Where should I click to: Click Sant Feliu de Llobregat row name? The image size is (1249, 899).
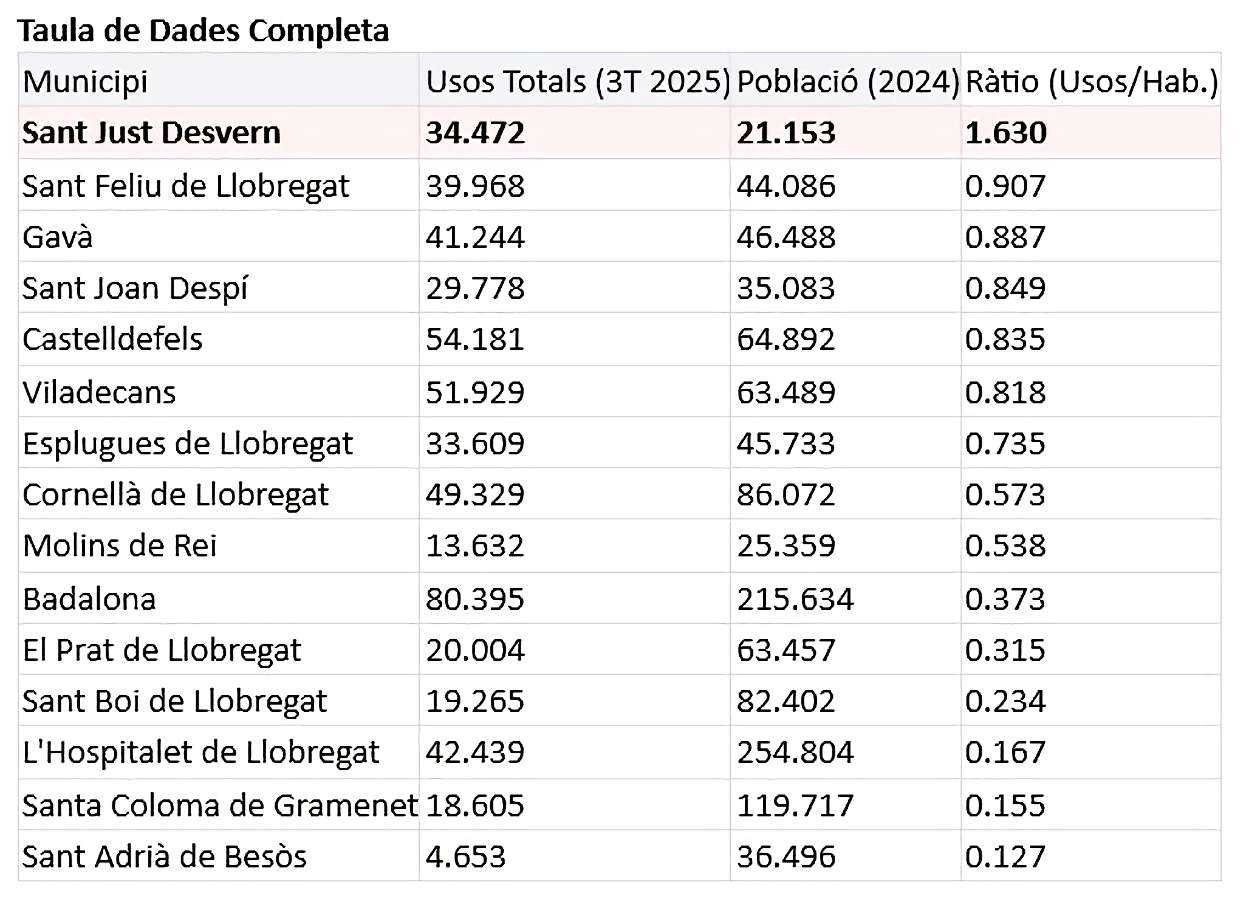(x=186, y=185)
